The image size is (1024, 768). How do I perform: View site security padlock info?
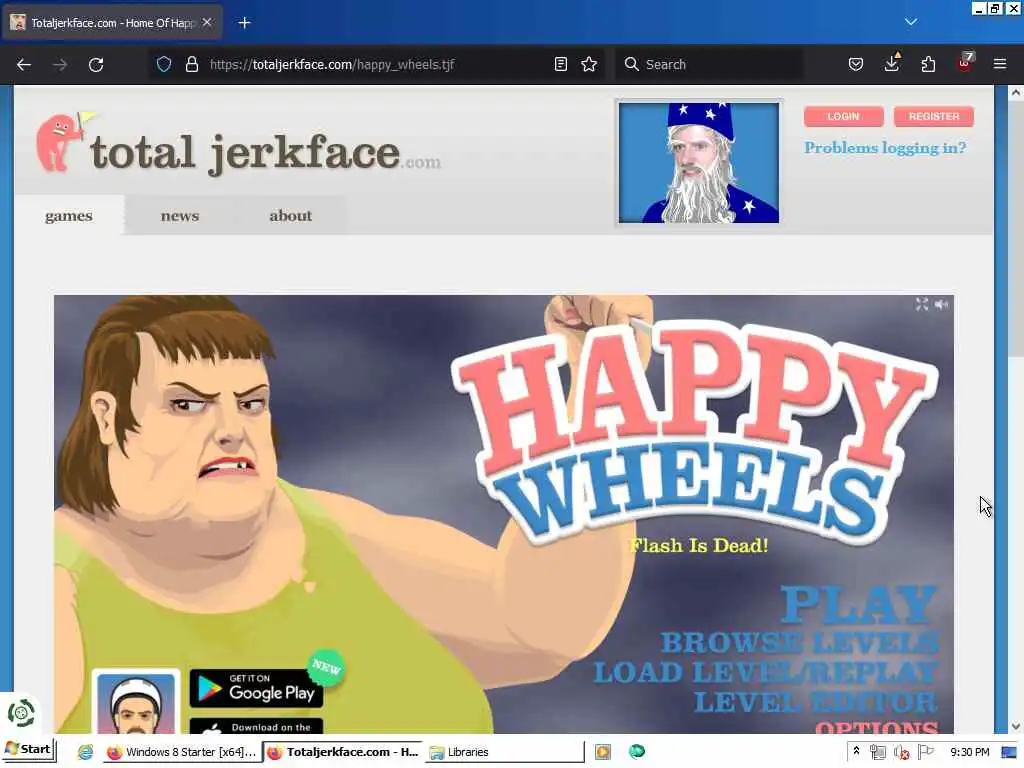pos(191,64)
